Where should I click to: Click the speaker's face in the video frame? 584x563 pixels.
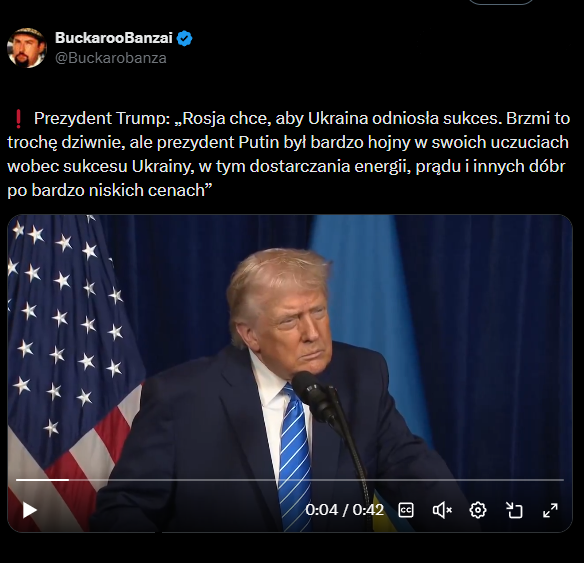point(300,326)
